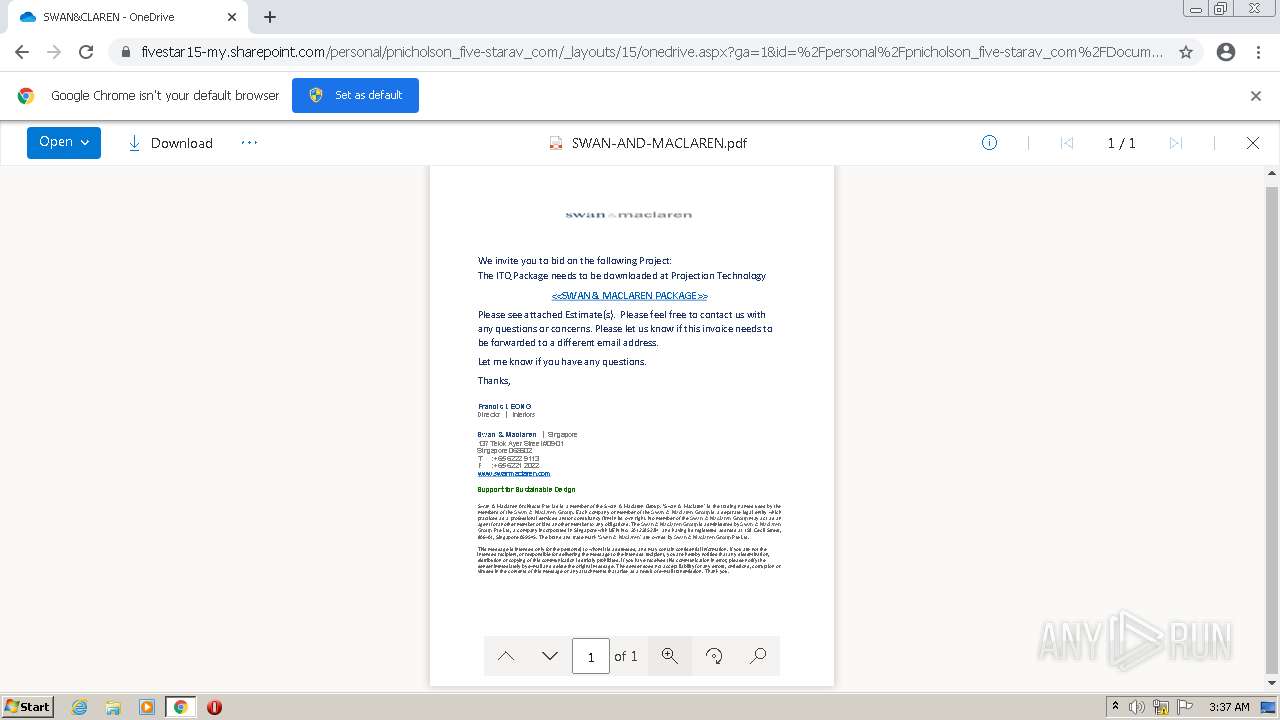This screenshot has width=1280, height=720.
Task: Switch to Chrome taskbar button
Action: (181, 707)
